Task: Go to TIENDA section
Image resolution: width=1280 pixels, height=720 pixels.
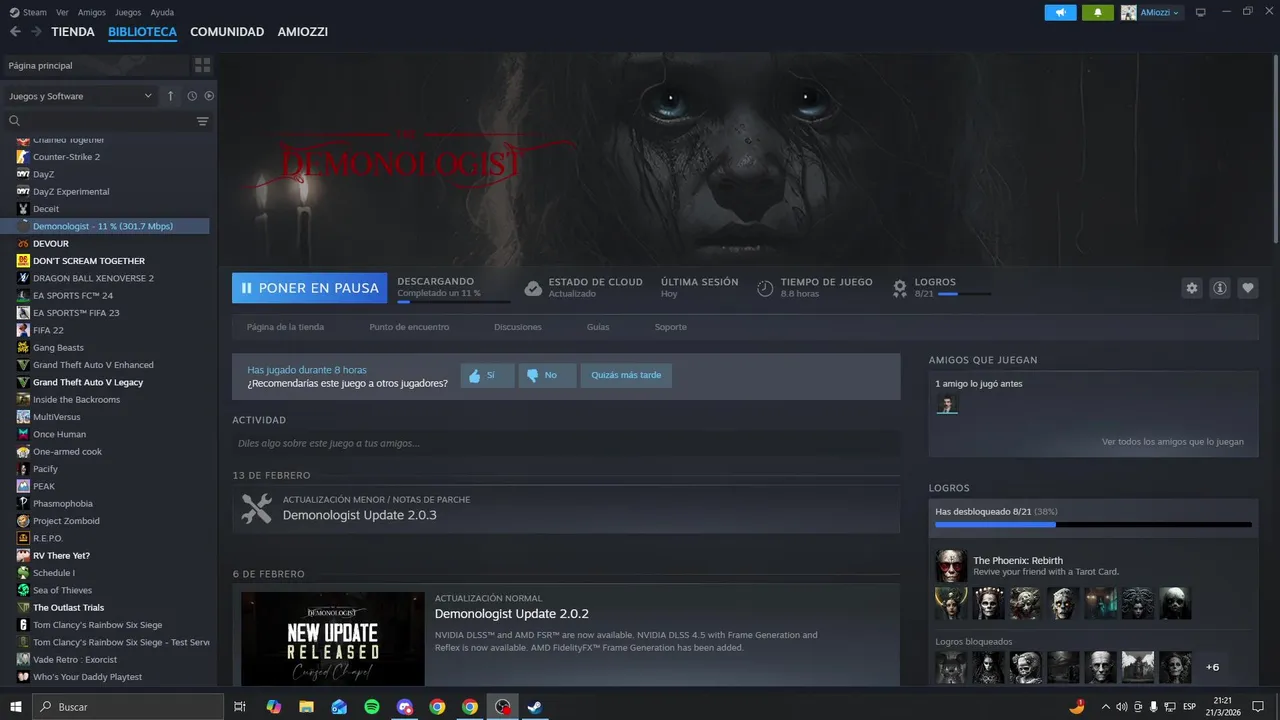Action: [73, 32]
